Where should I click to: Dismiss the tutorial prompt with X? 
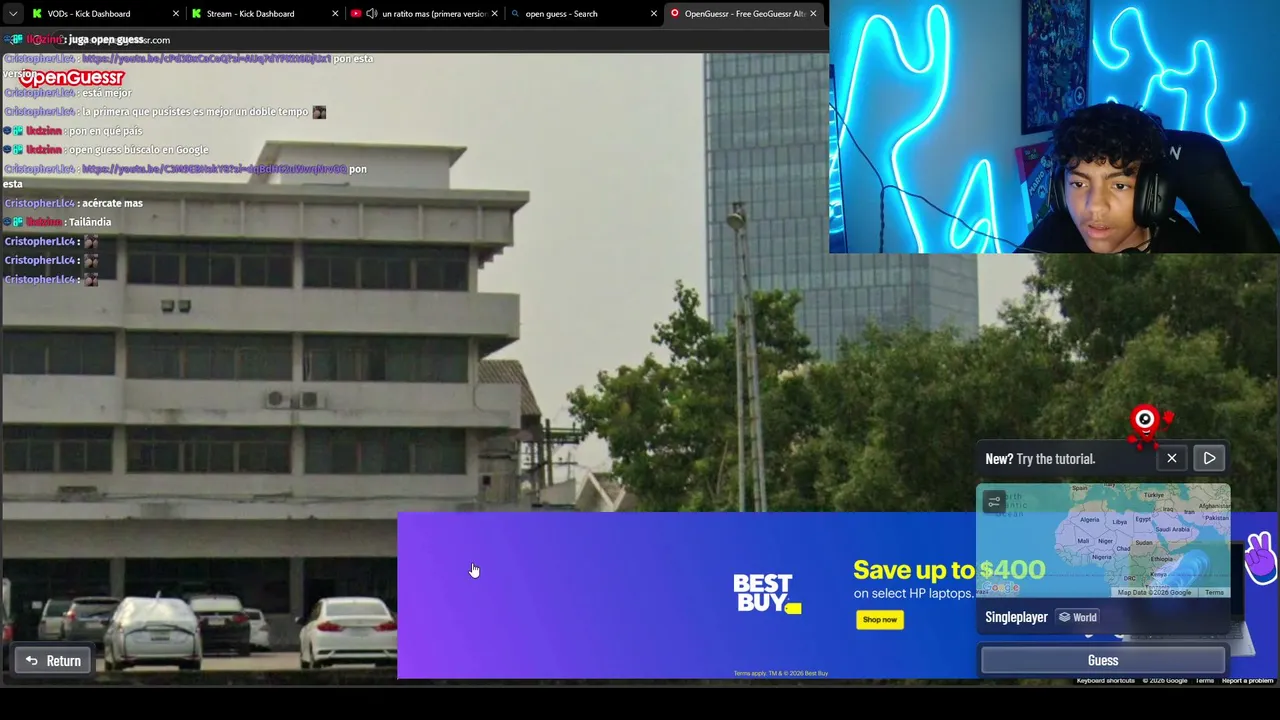(x=1172, y=458)
